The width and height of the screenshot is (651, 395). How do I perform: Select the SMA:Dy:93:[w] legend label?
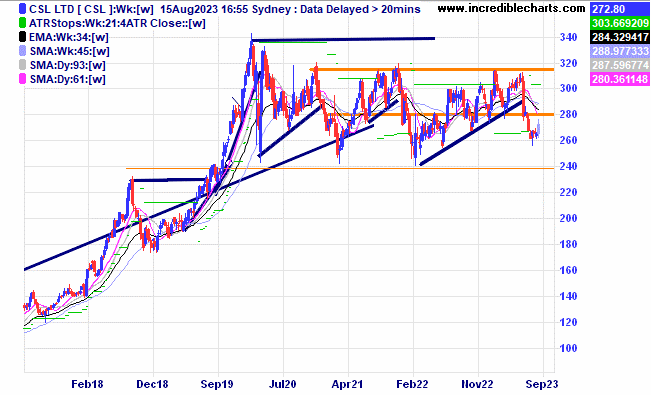point(68,65)
